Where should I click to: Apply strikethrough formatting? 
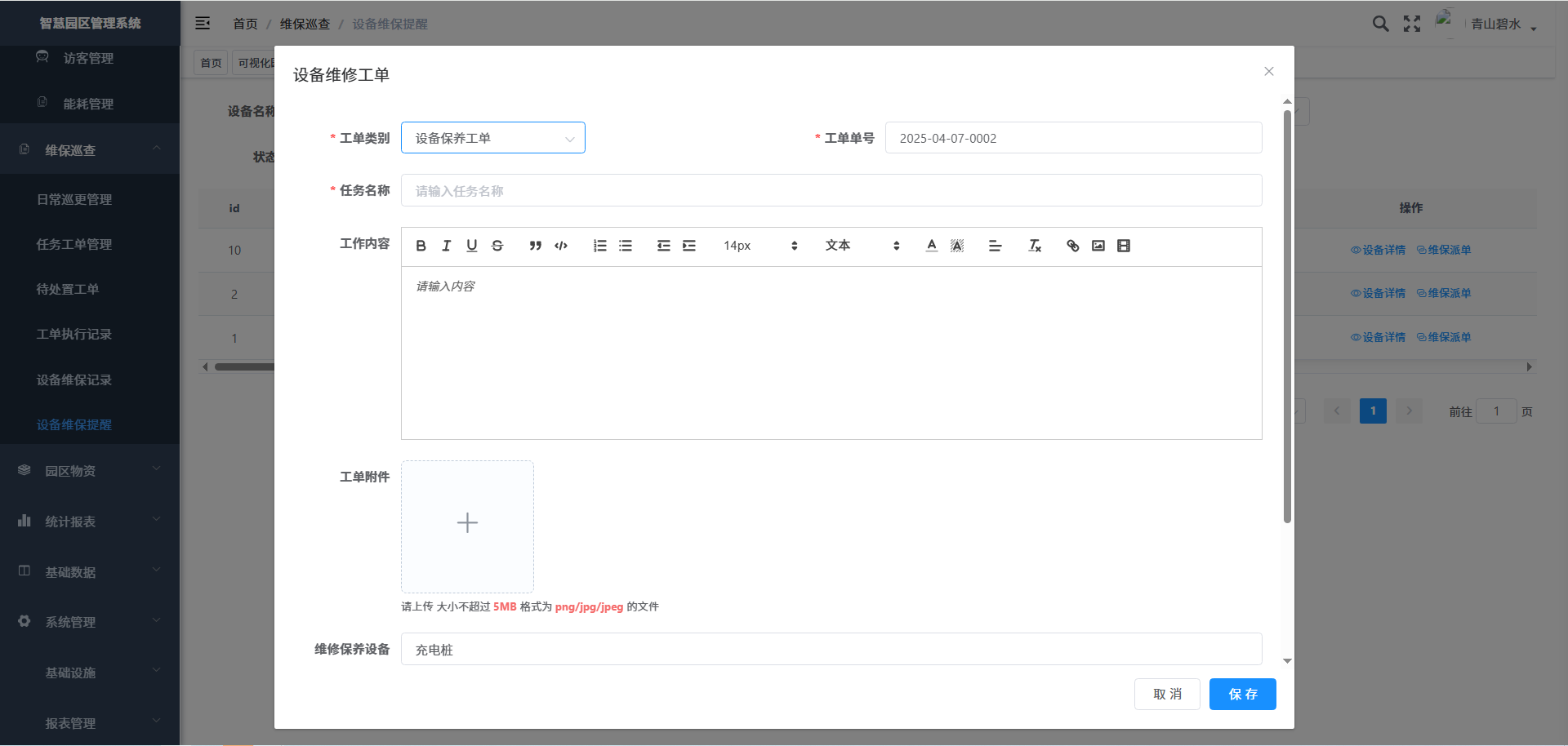coord(497,246)
